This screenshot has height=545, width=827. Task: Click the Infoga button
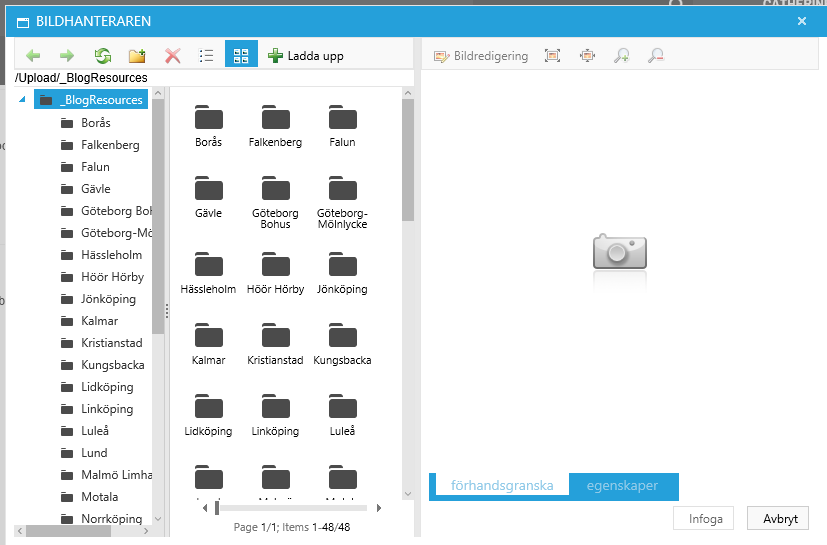[x=705, y=519]
